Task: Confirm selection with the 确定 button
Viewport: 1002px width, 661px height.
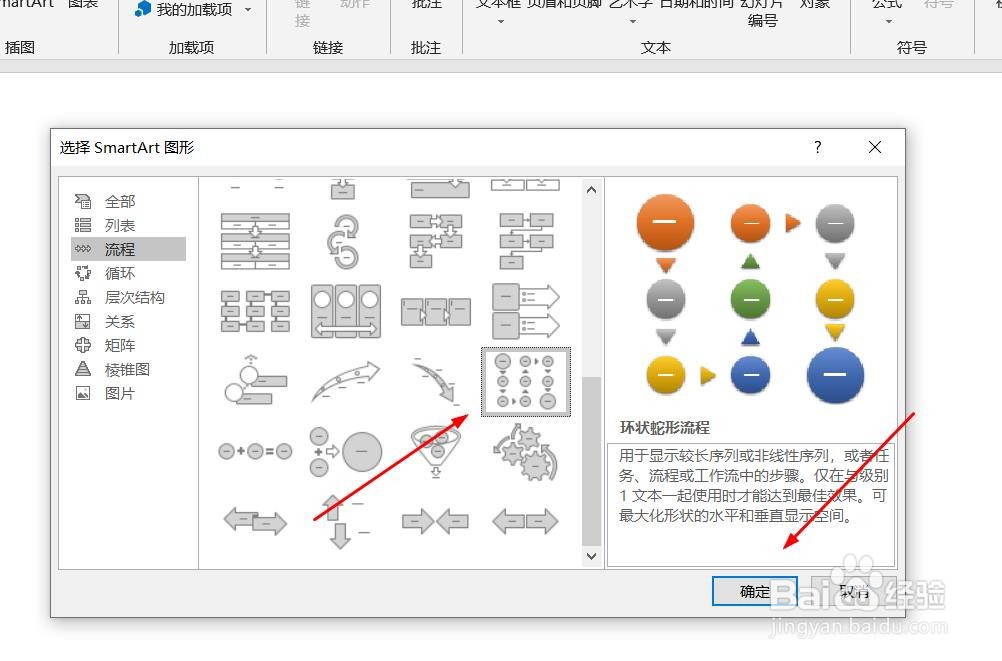Action: click(x=754, y=591)
